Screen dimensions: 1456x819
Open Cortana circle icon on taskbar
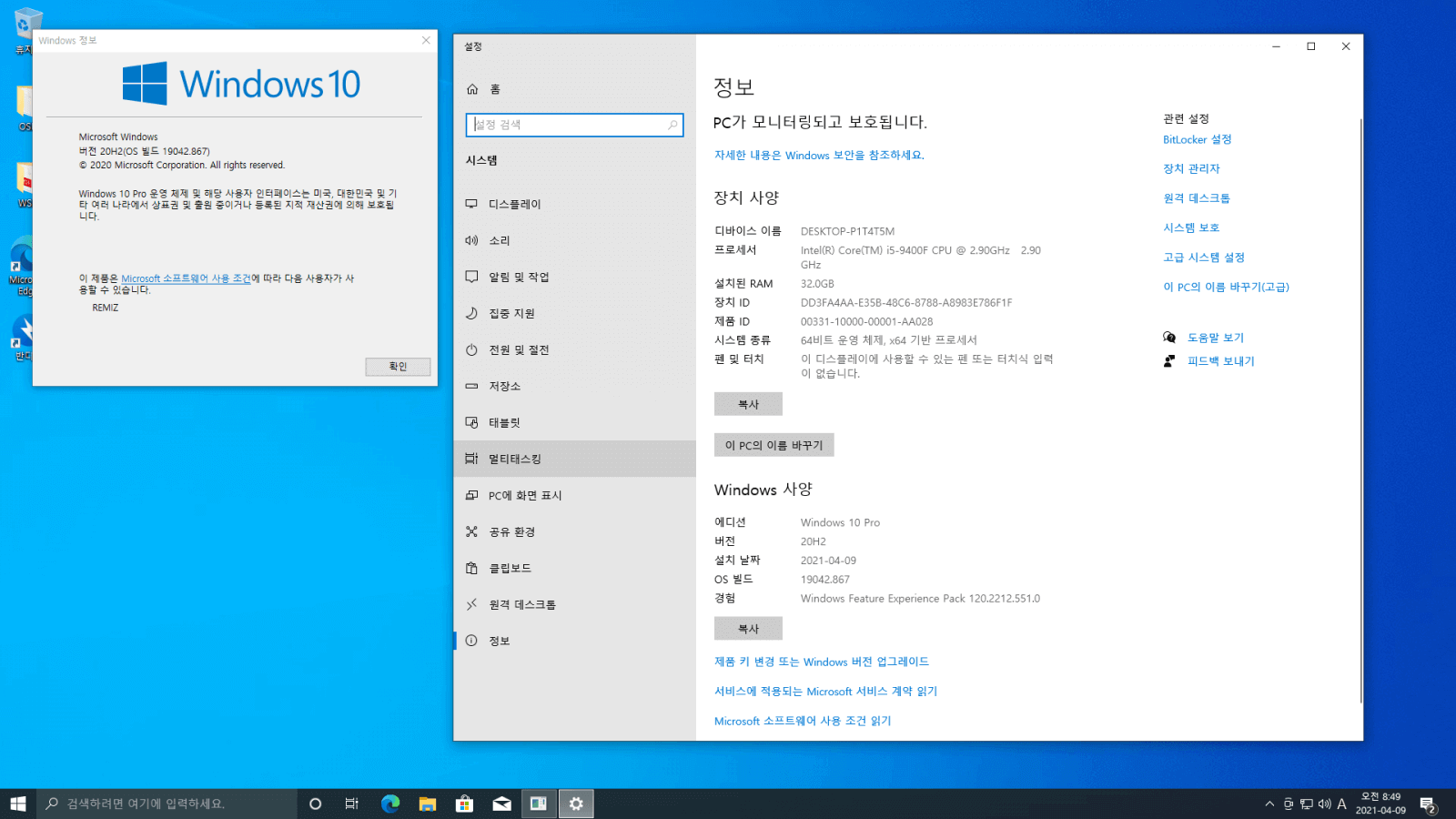(316, 804)
